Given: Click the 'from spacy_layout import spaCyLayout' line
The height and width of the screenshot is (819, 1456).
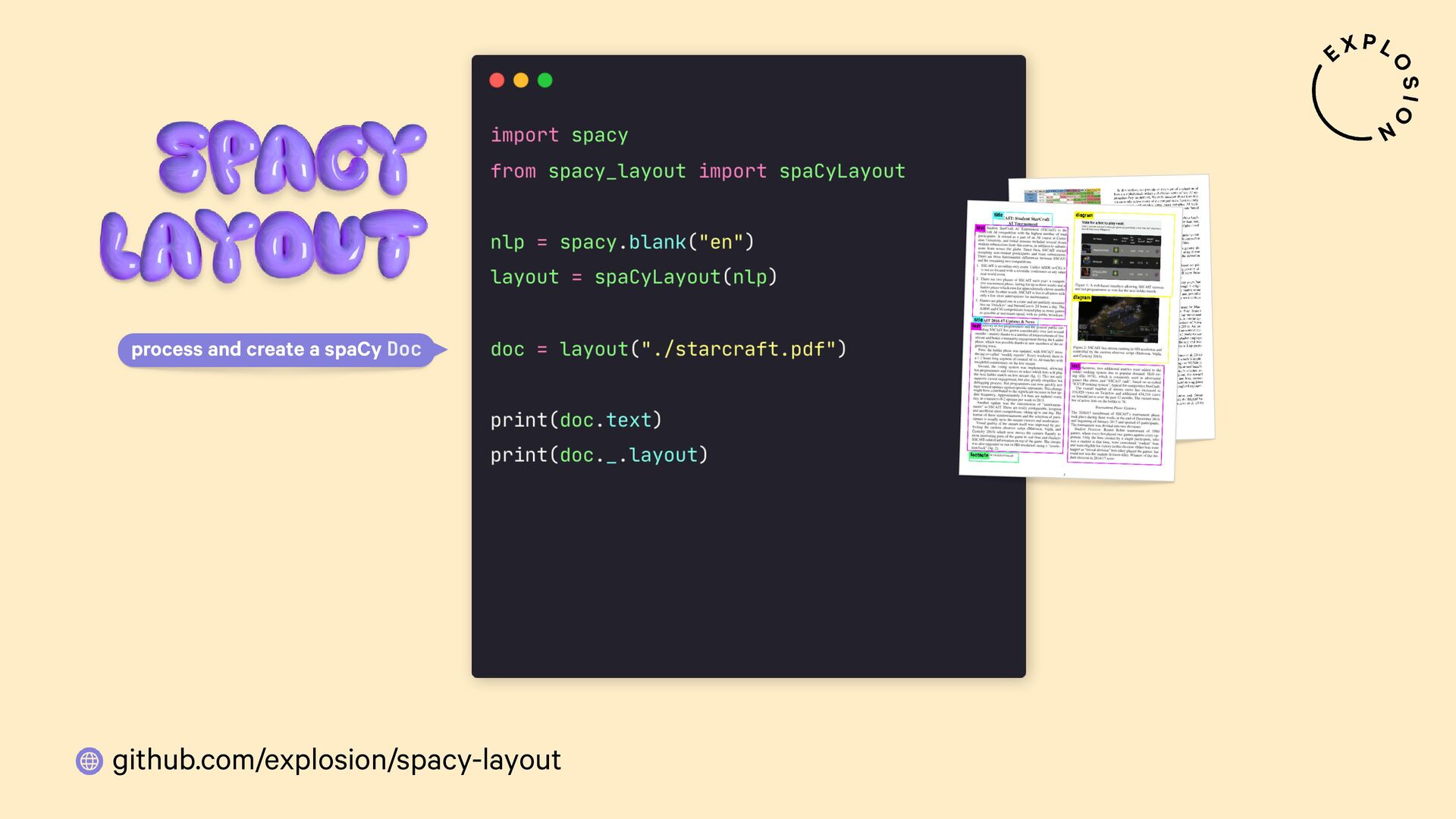Looking at the screenshot, I should [698, 171].
